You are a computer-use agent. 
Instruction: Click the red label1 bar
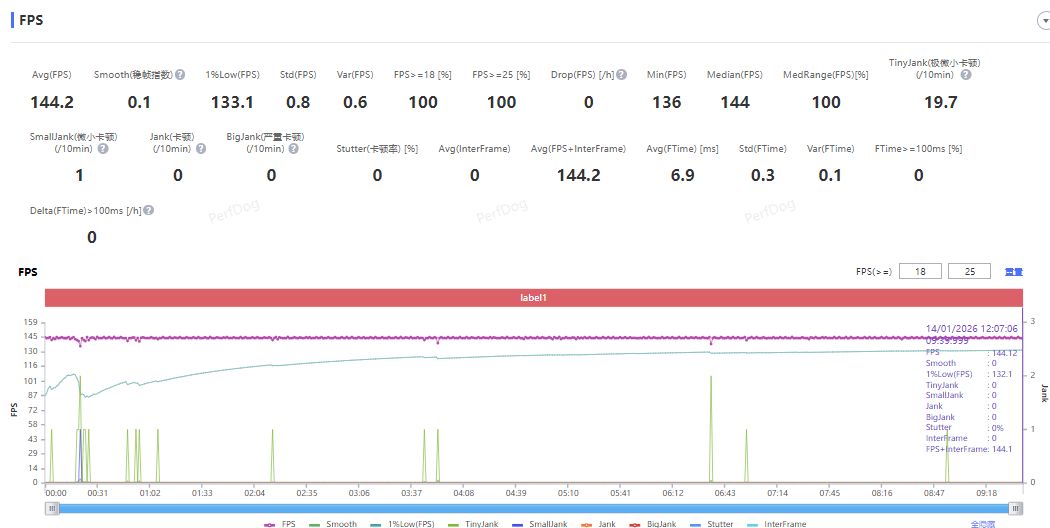[x=533, y=298]
